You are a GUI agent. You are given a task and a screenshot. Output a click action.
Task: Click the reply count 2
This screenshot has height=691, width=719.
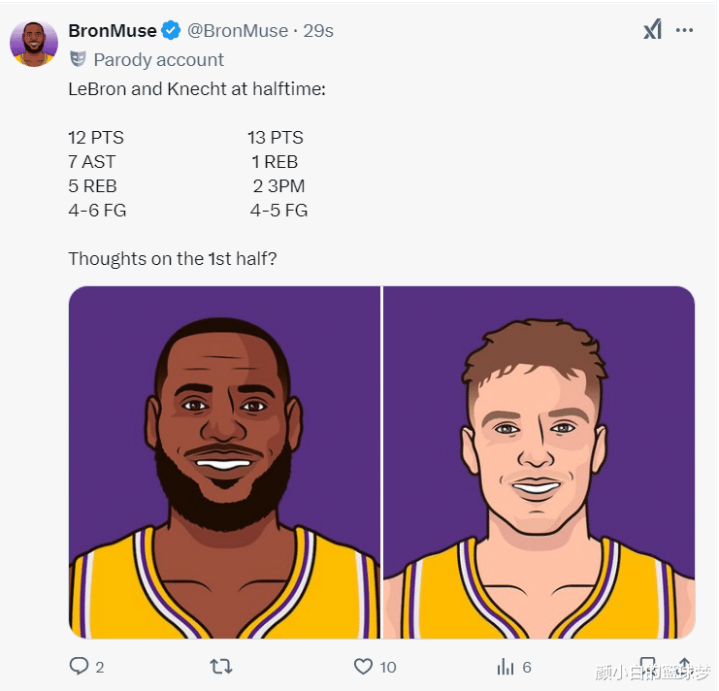(100, 667)
